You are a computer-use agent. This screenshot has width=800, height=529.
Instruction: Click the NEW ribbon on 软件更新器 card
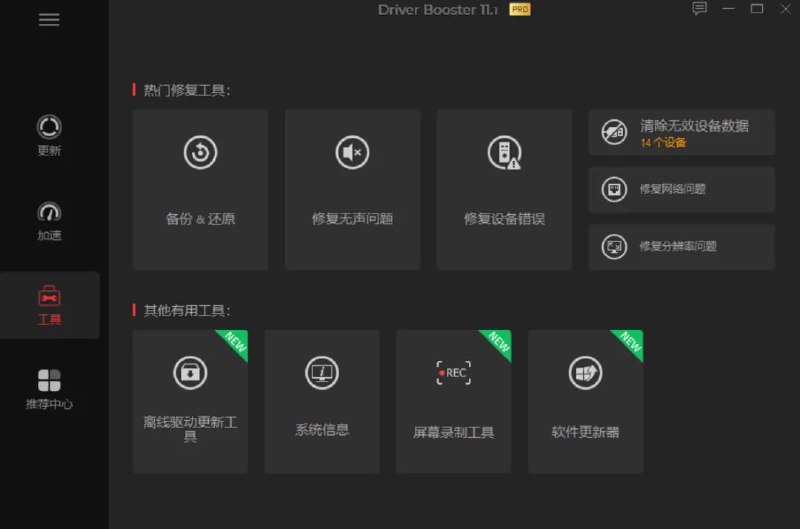630,342
